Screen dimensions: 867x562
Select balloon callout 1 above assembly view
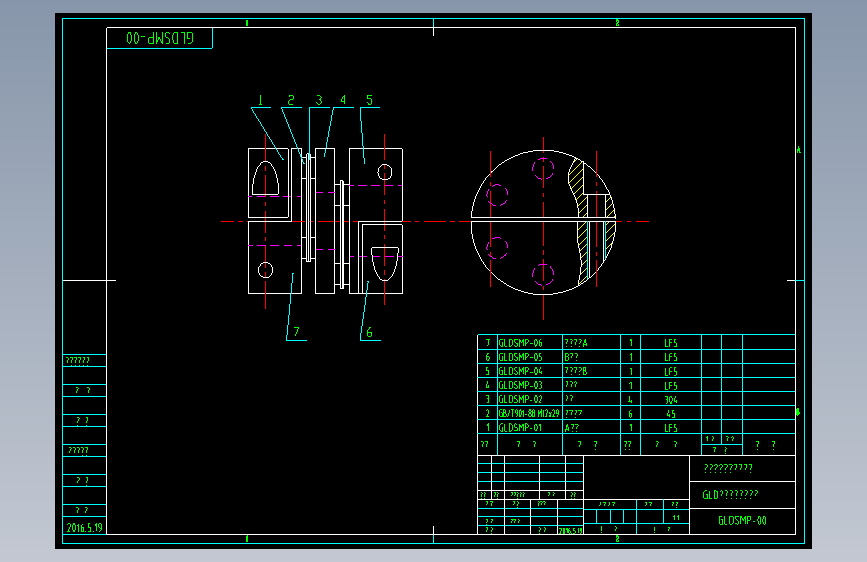[x=260, y=101]
